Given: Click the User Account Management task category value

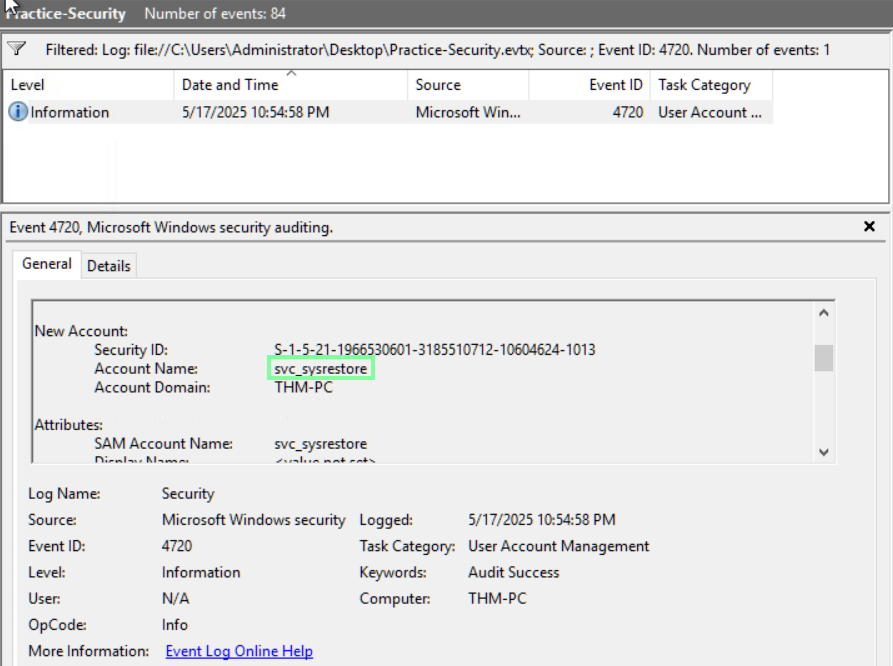Looking at the screenshot, I should coord(558,546).
